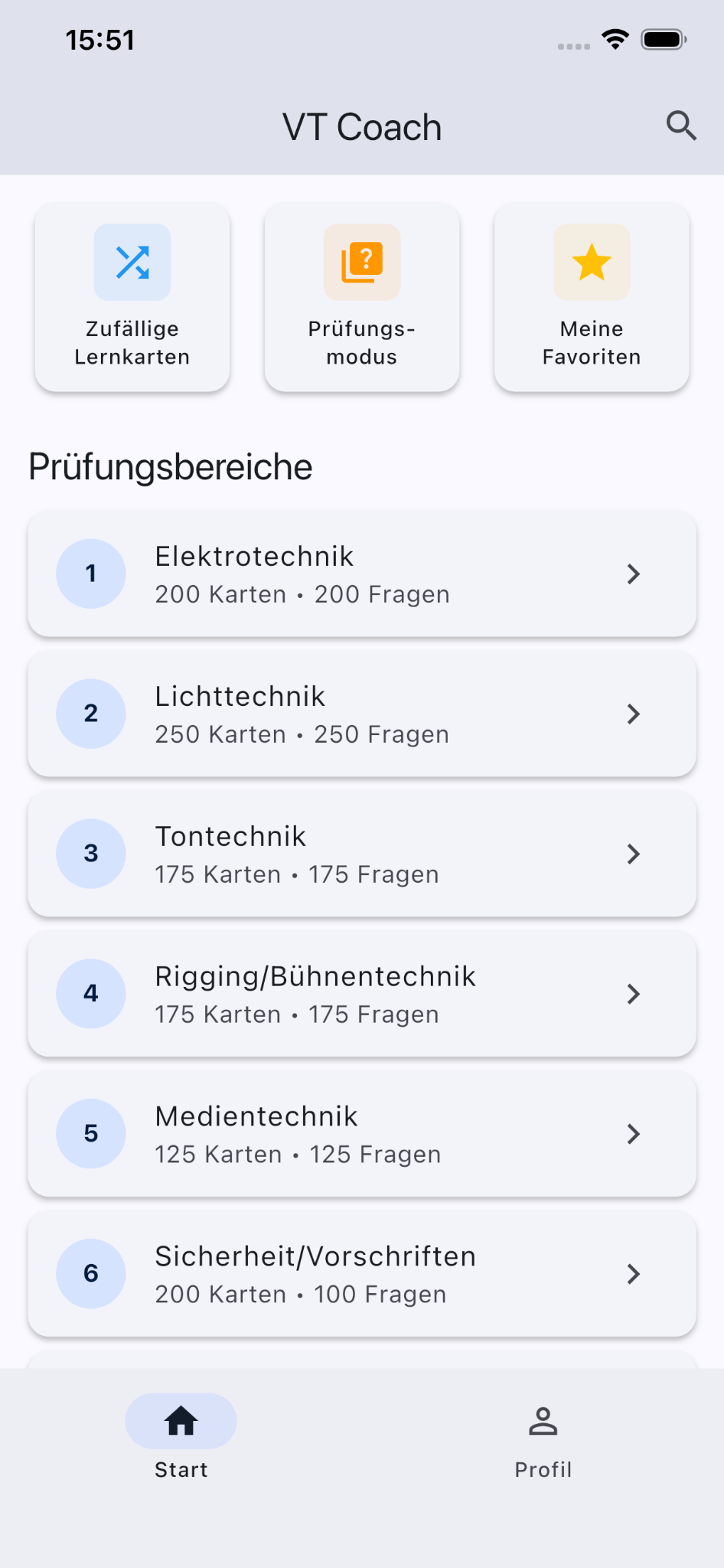724x1568 pixels.
Task: Open Lichttechnik using the right chevron
Action: tap(633, 714)
